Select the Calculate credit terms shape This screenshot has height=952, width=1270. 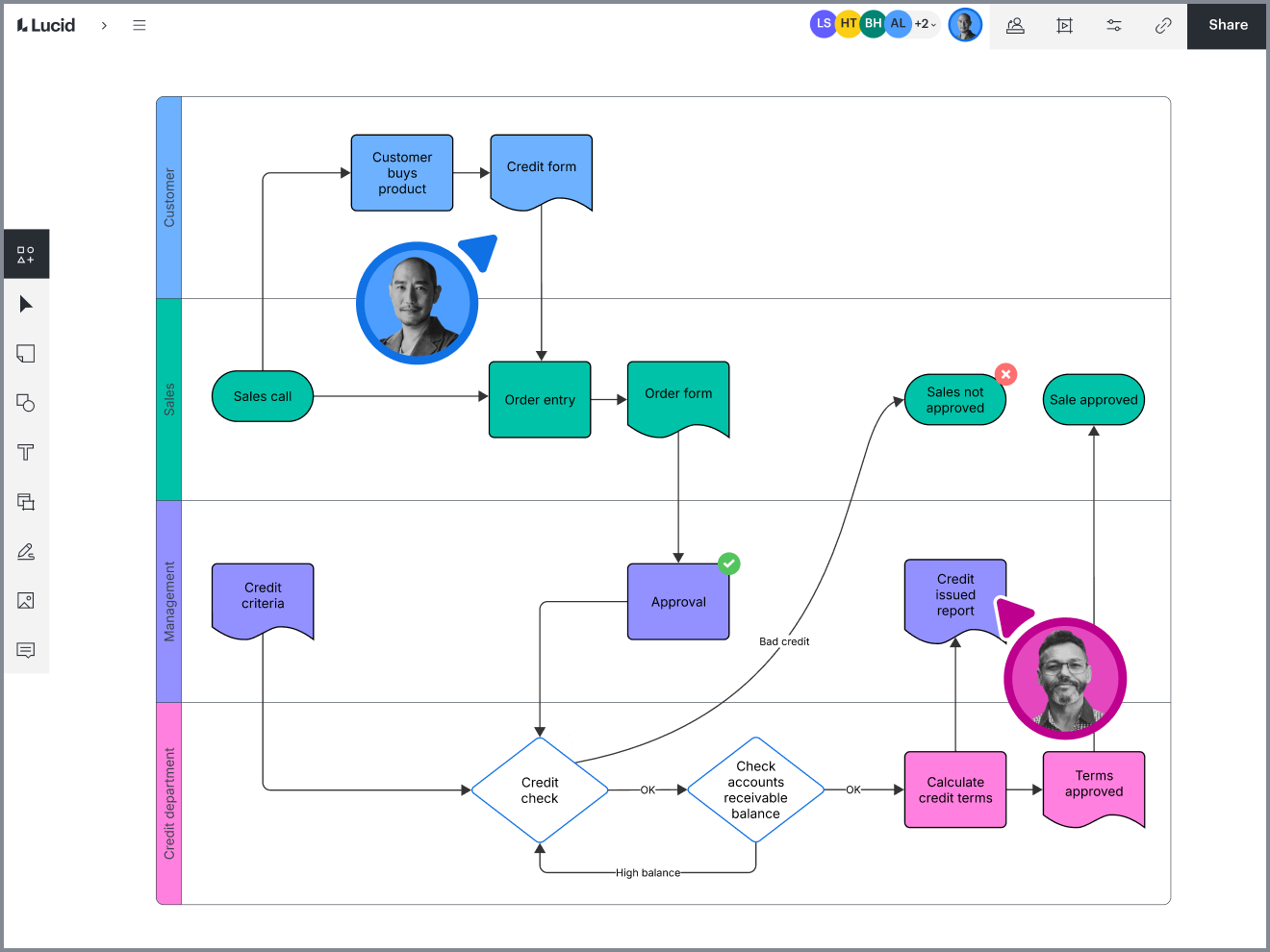955,789
